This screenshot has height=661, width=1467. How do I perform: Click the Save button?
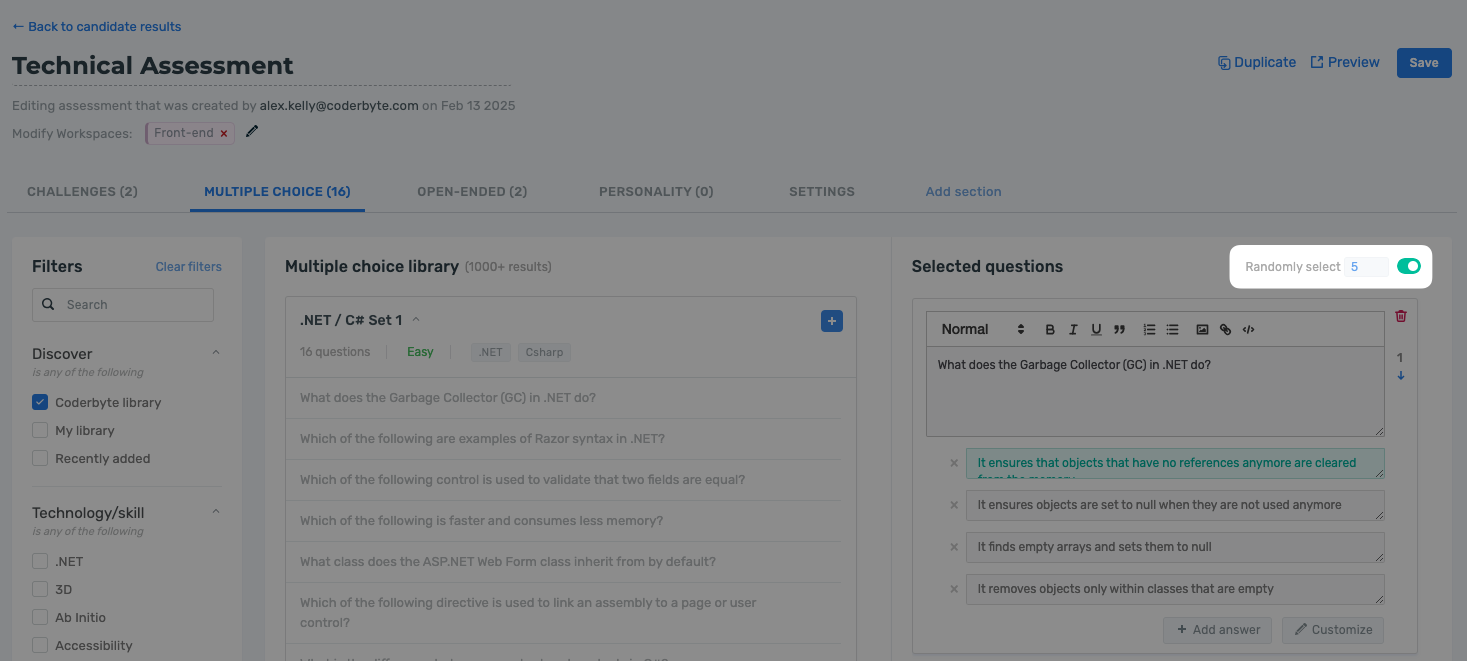pos(1423,63)
